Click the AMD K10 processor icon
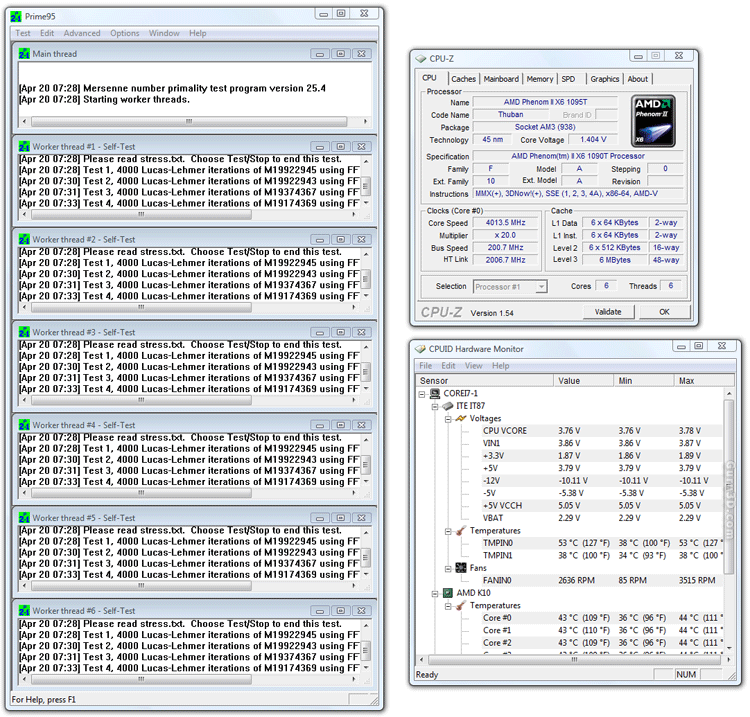The image size is (750, 717). click(448, 593)
